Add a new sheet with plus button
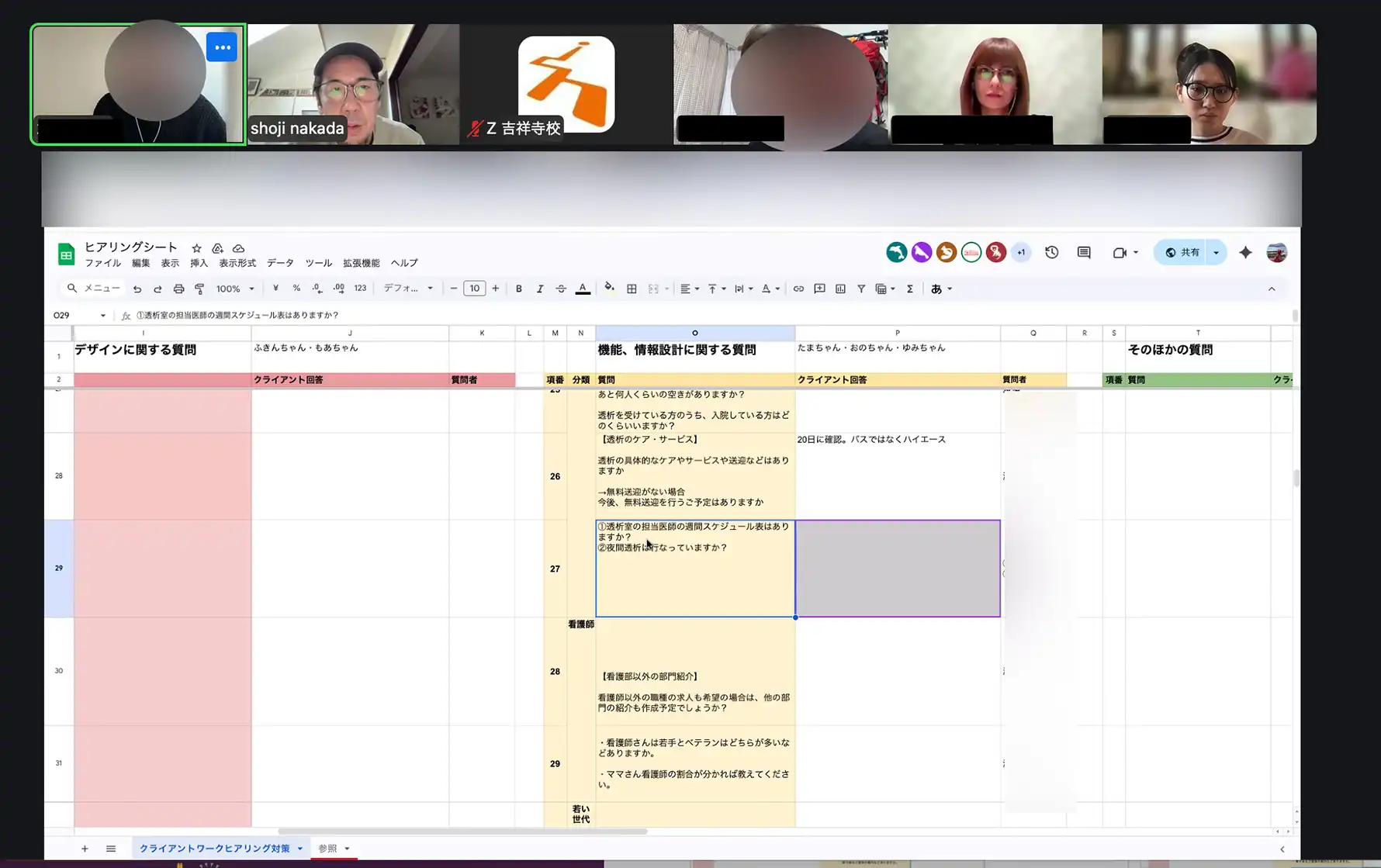Viewport: 1381px width, 868px height. (x=85, y=849)
